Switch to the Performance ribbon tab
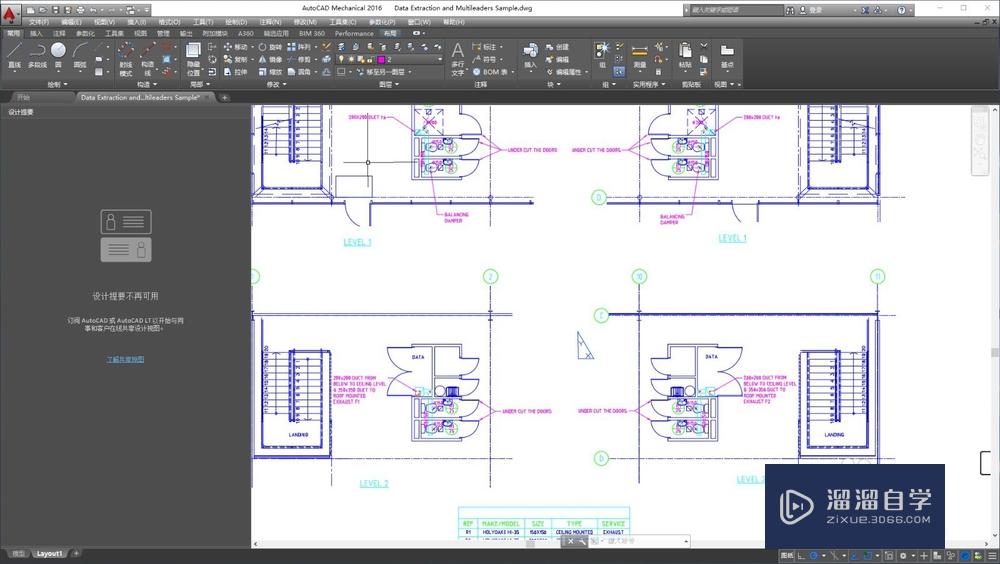1000x564 pixels. [x=354, y=33]
